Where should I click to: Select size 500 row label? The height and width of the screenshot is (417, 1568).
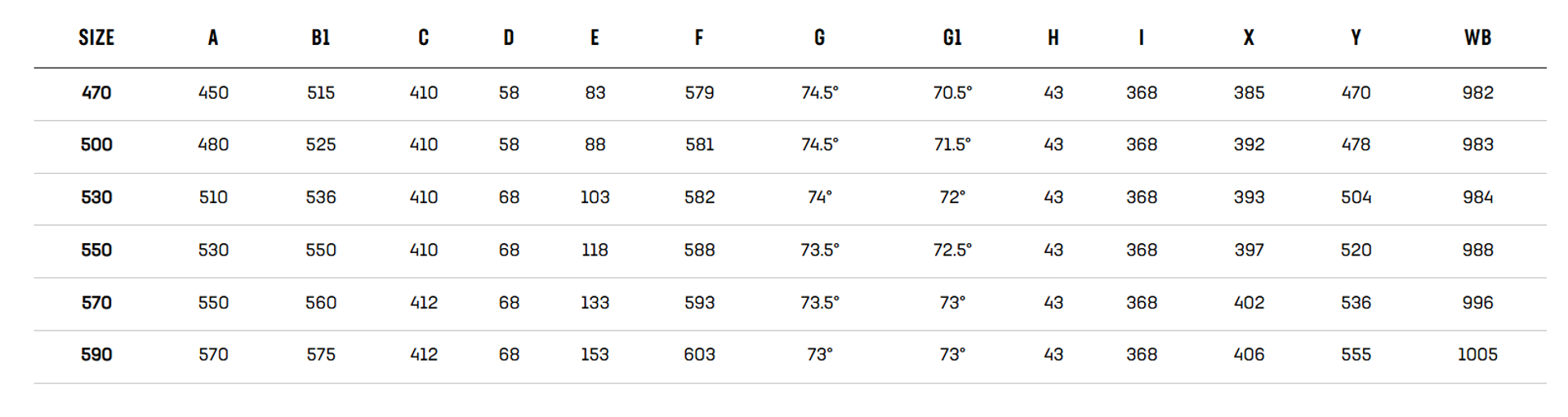click(x=96, y=145)
